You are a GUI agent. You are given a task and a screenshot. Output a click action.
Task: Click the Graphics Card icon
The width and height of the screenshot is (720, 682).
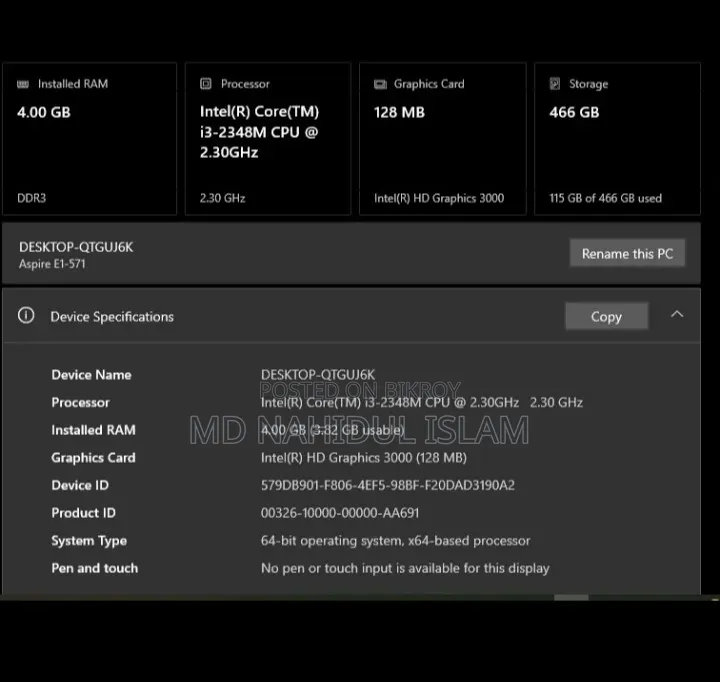[380, 84]
